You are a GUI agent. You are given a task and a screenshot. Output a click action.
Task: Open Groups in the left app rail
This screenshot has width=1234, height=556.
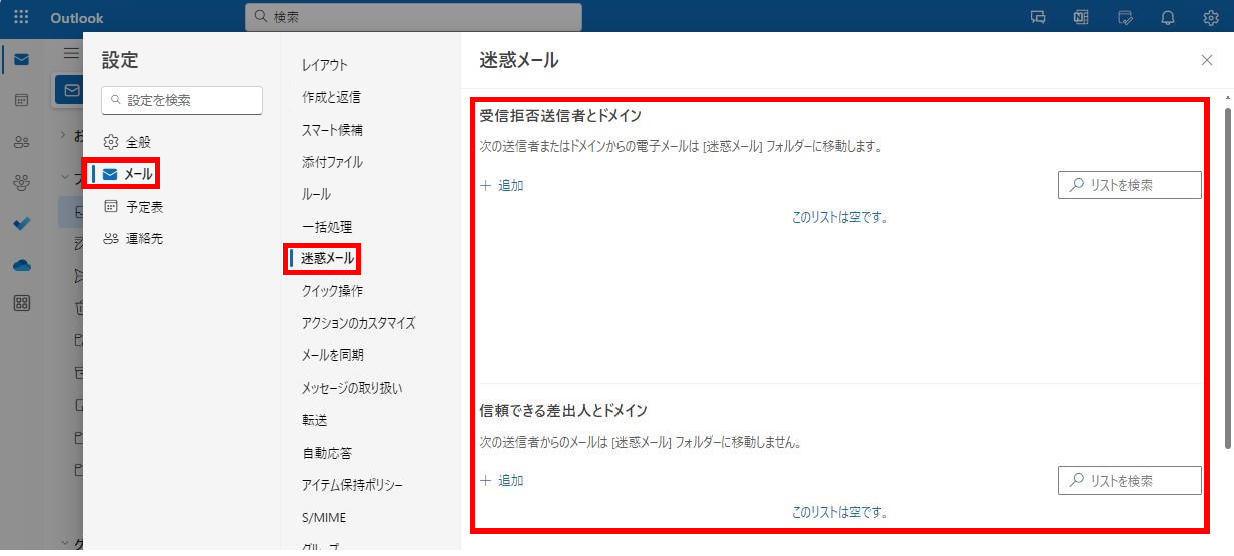tap(21, 182)
